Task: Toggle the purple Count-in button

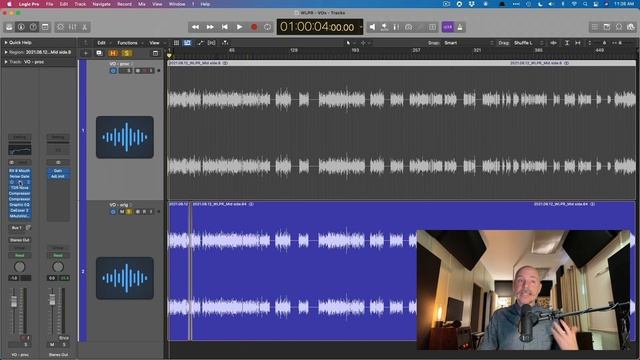Action: point(448,27)
